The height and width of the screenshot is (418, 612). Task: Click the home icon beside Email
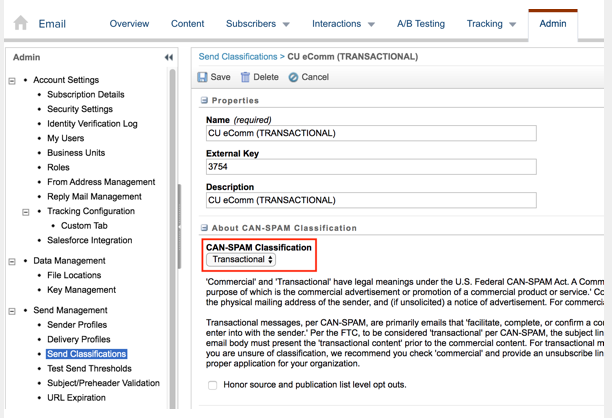tap(20, 23)
